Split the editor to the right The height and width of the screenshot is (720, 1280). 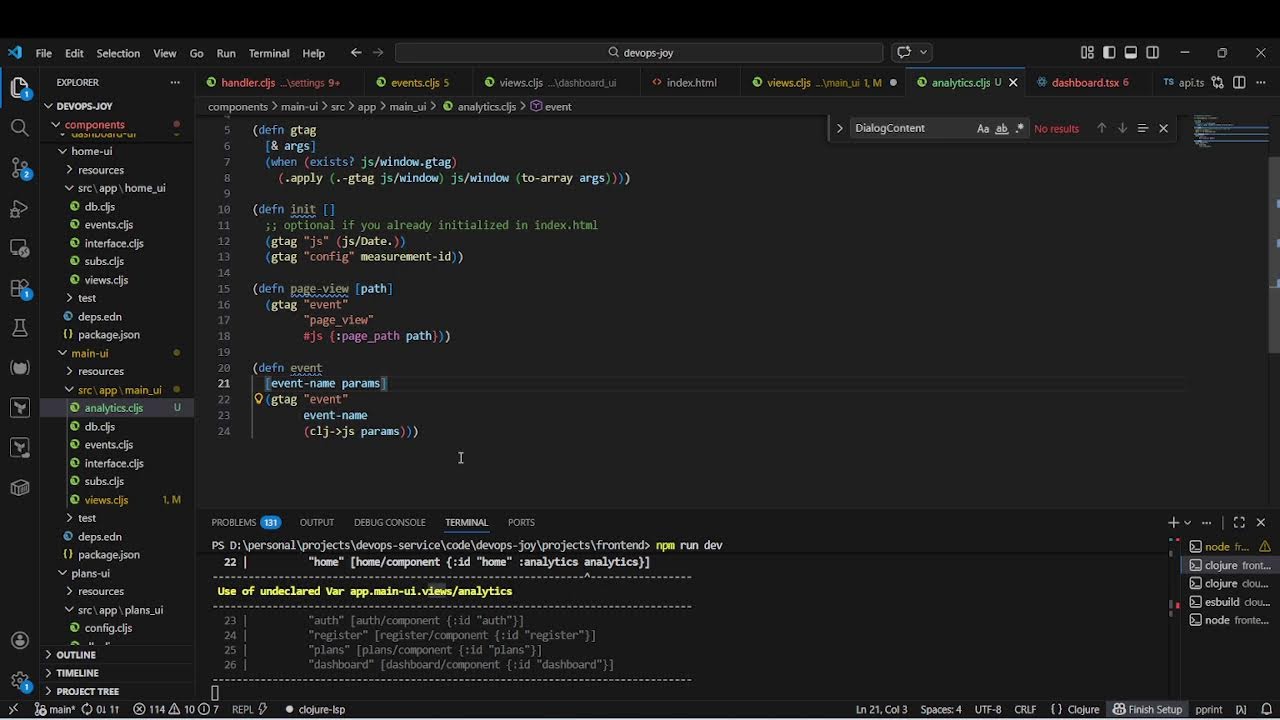1239,83
